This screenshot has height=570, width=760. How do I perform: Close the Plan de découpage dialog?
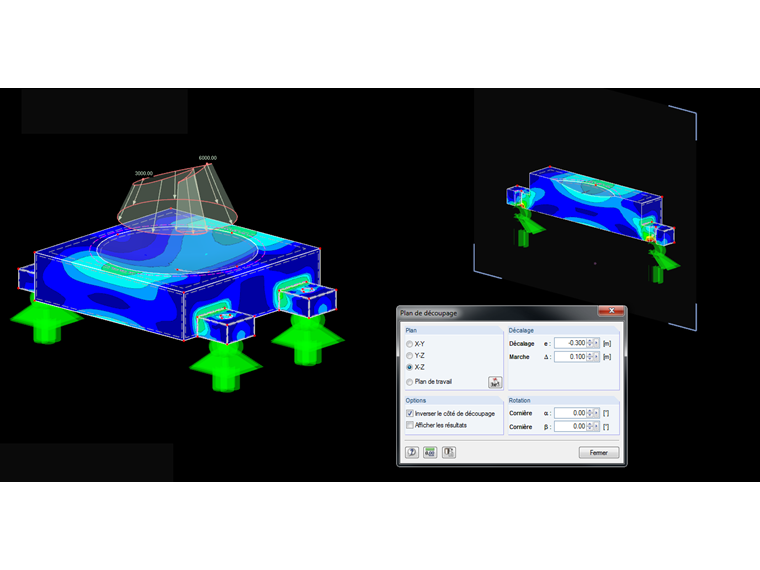[611, 311]
